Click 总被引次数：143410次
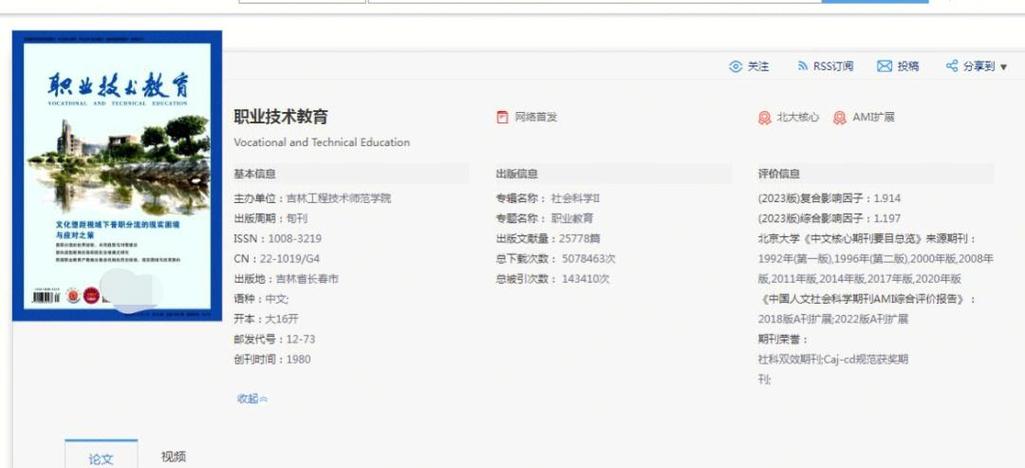 click(x=553, y=279)
